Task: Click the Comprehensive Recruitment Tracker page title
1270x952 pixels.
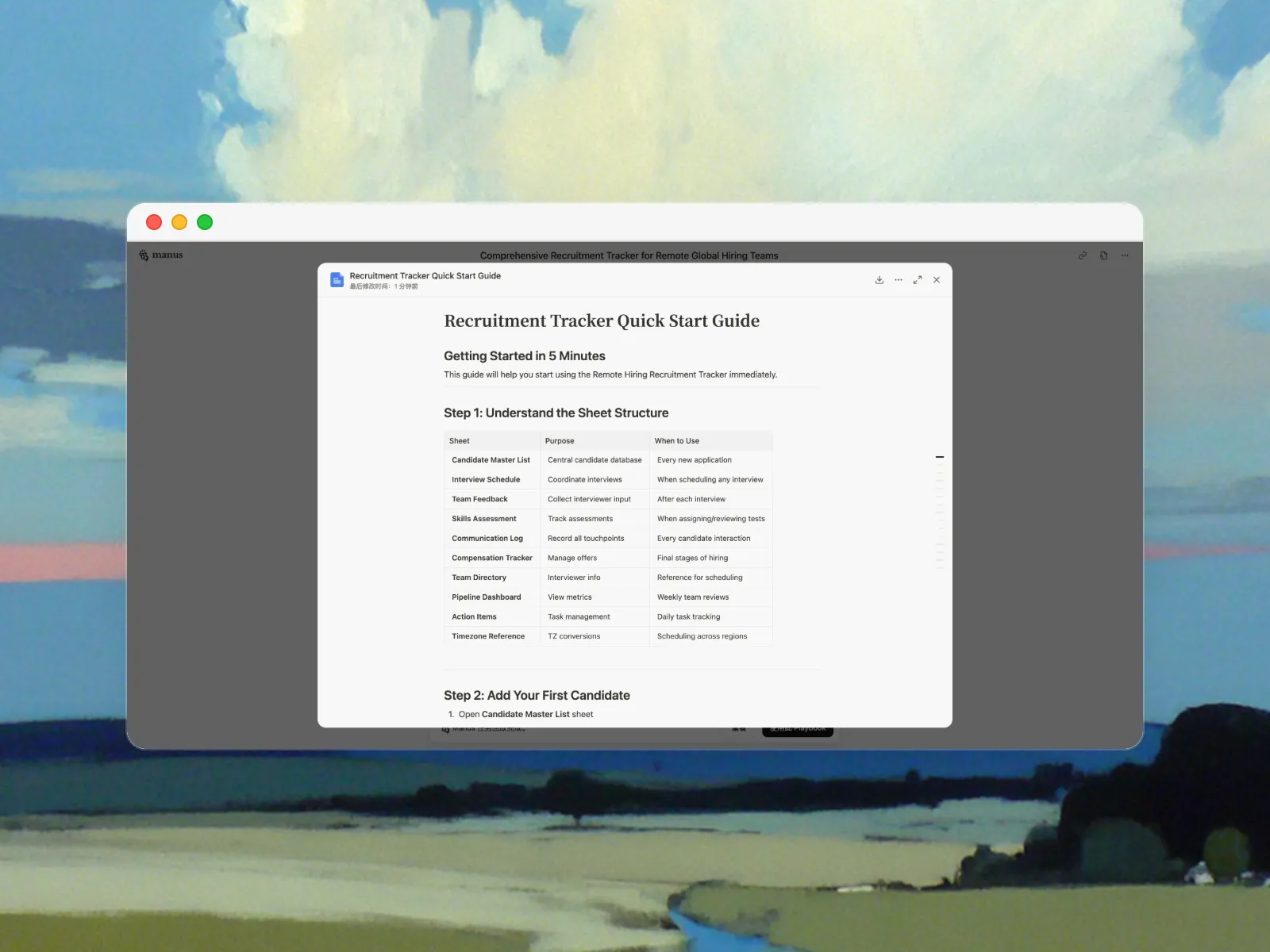Action: click(x=629, y=255)
